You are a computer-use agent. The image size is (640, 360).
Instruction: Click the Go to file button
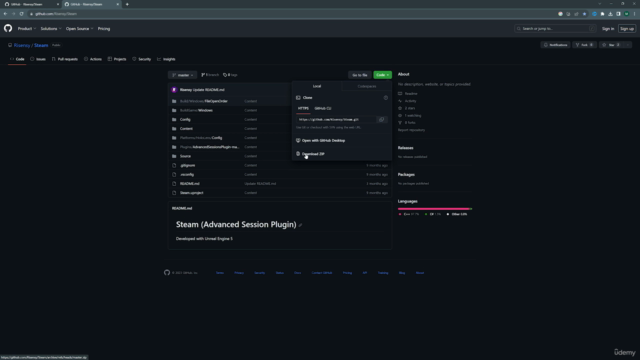[x=360, y=75]
